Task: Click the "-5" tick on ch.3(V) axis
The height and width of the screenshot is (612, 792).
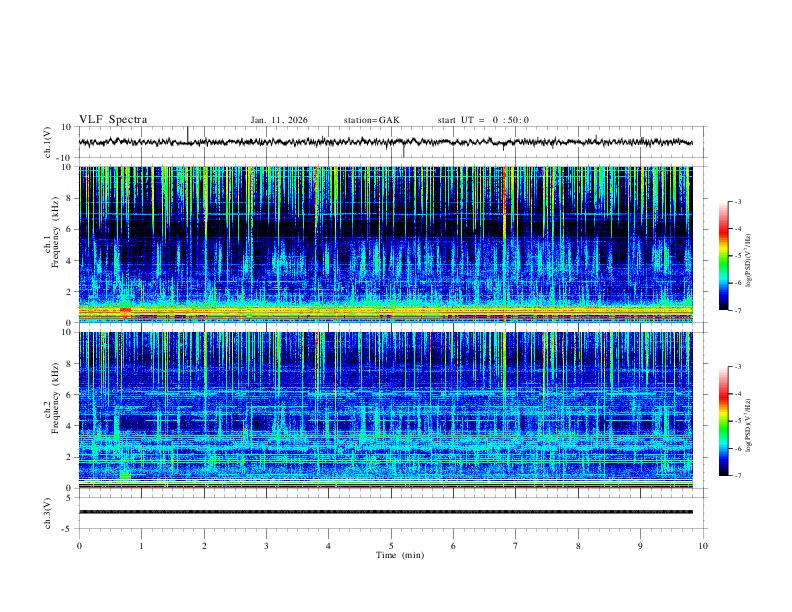Action: [x=68, y=529]
